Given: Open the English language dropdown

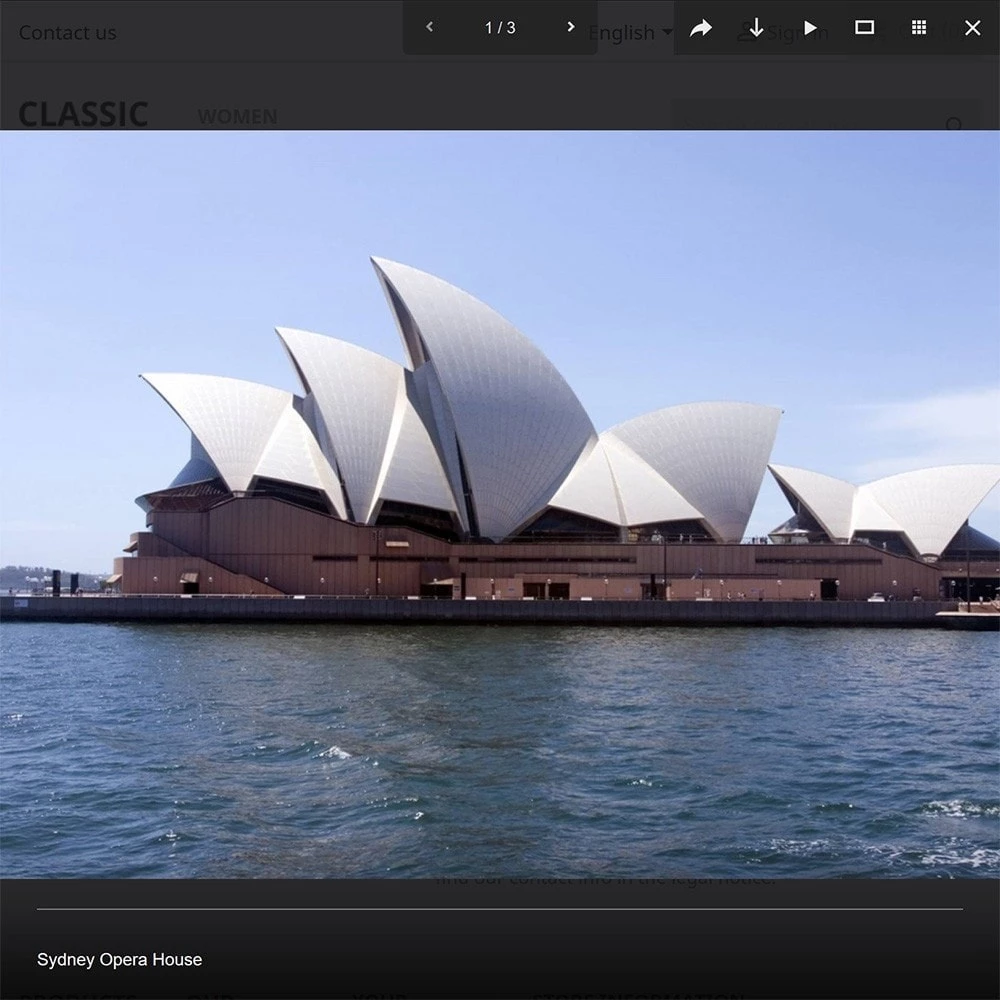Looking at the screenshot, I should click(629, 33).
